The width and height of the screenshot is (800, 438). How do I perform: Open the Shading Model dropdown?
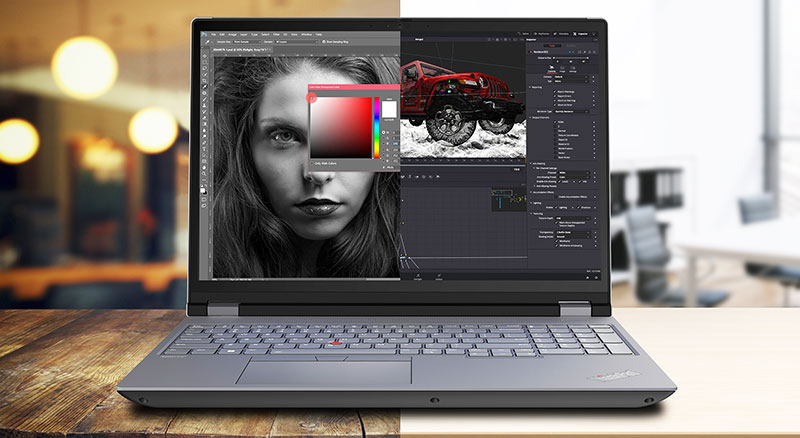coord(573,237)
